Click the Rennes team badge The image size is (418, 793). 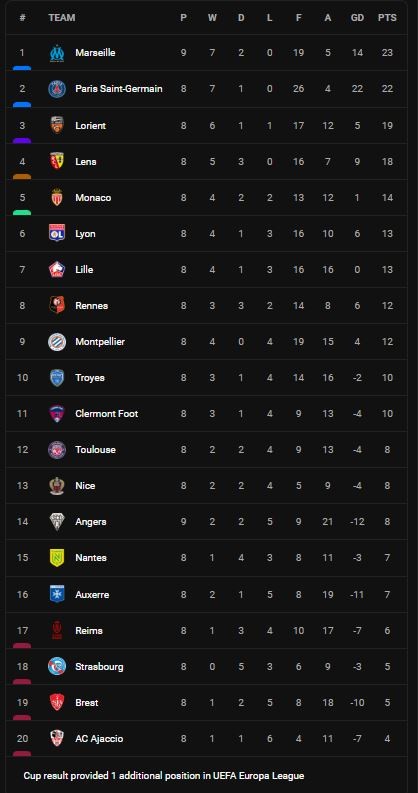coord(57,305)
